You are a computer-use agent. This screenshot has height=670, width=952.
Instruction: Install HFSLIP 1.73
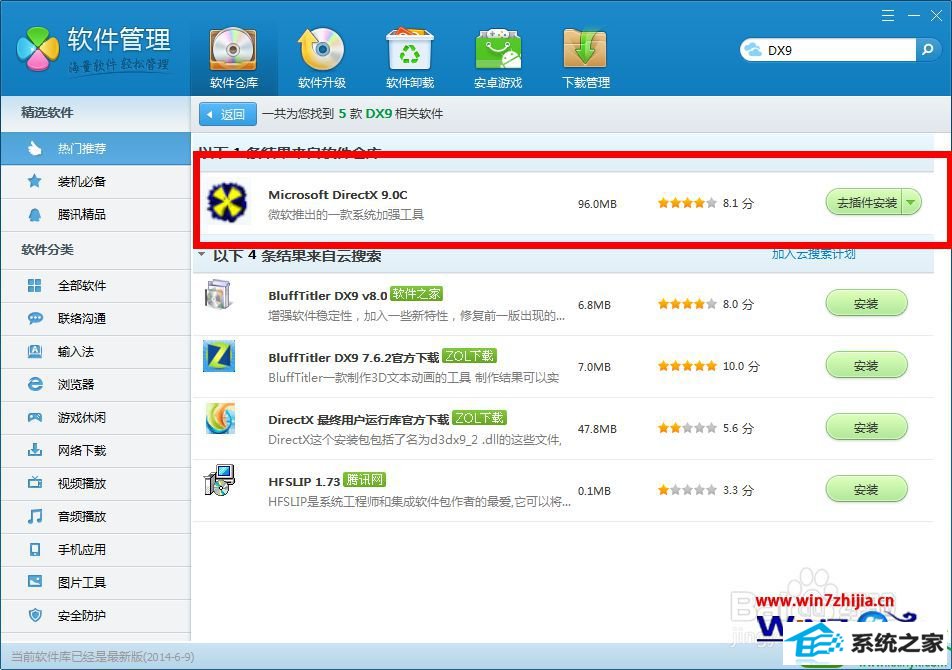[866, 489]
